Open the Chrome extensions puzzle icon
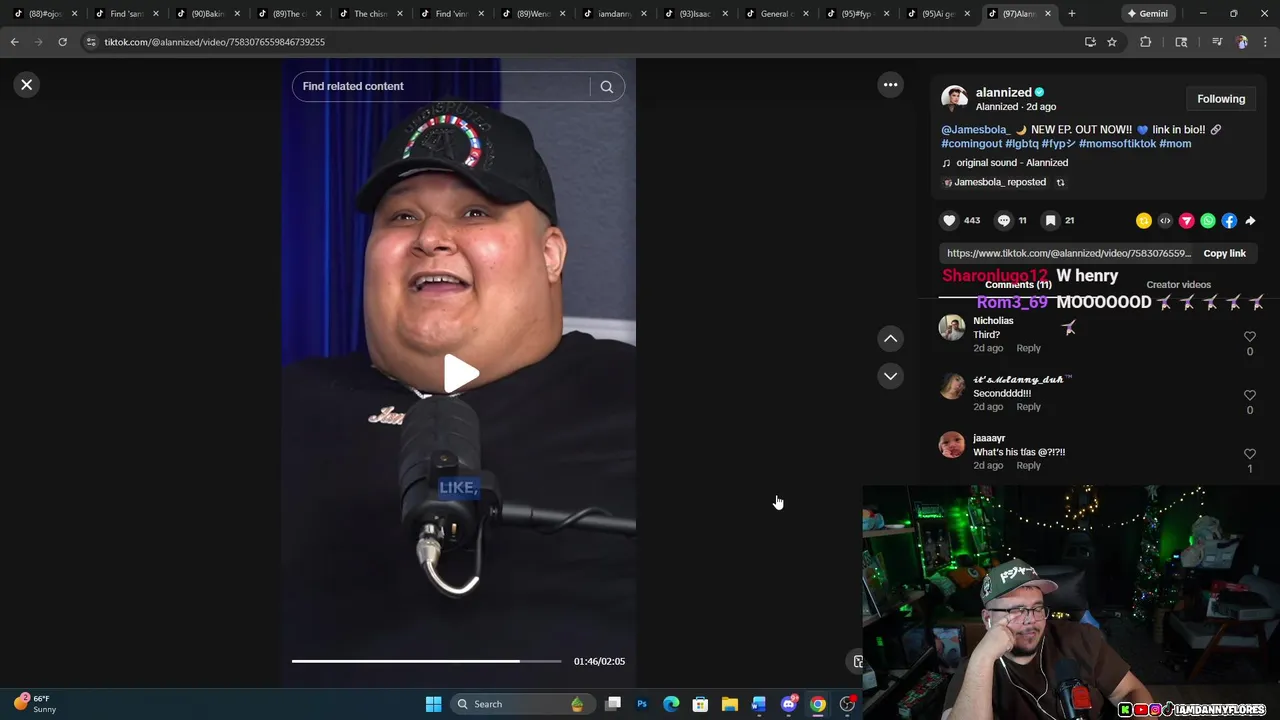The height and width of the screenshot is (720, 1280). 1146,42
